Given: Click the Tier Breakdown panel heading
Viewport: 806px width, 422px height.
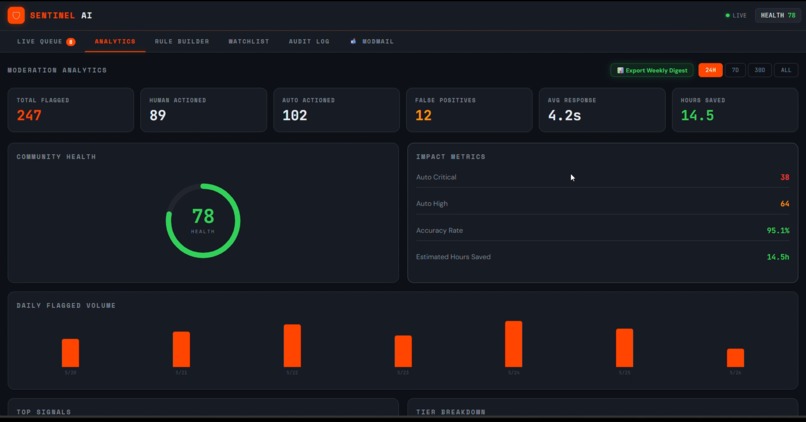Looking at the screenshot, I should (x=451, y=412).
